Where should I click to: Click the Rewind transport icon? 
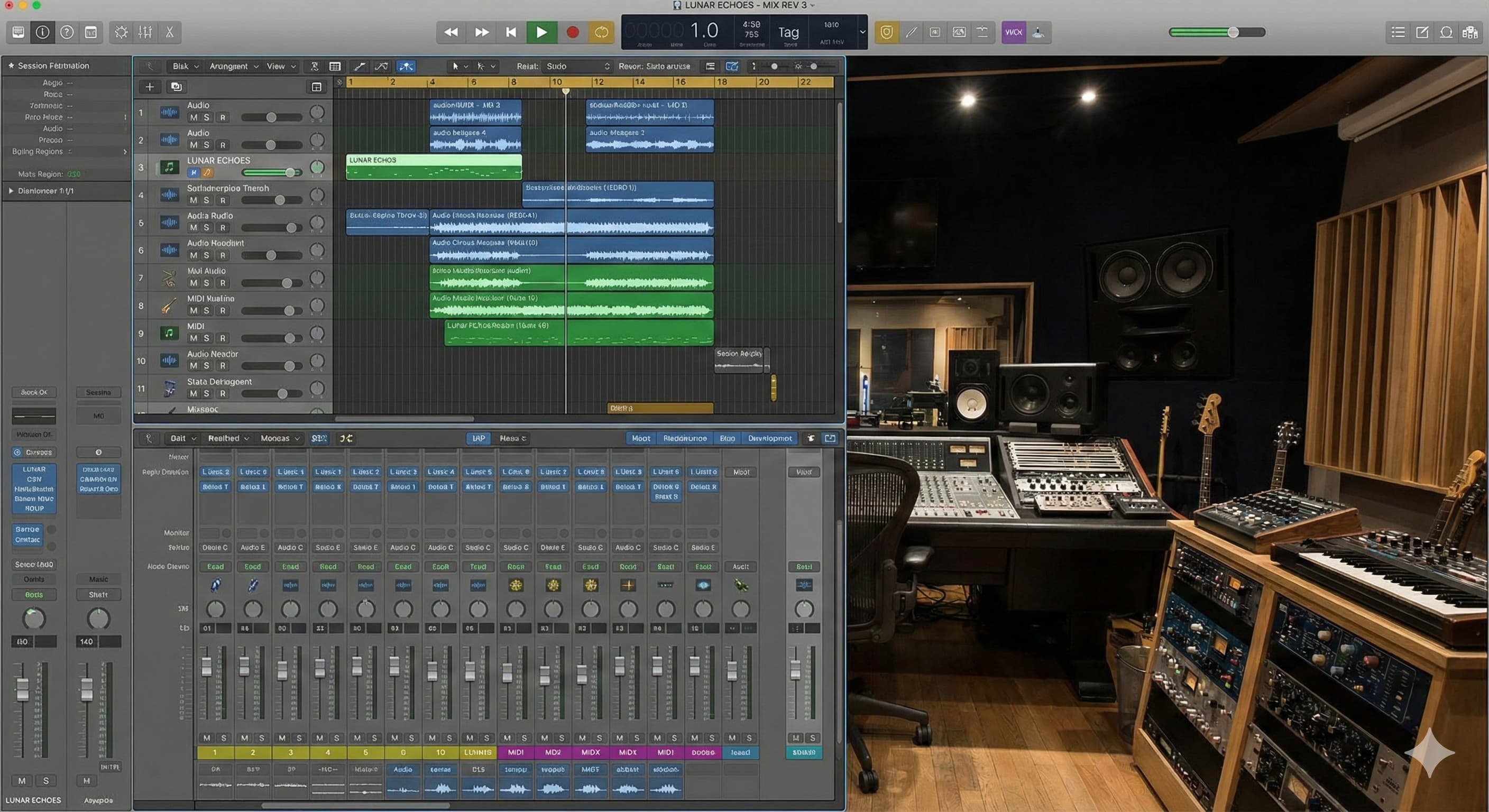click(x=451, y=32)
